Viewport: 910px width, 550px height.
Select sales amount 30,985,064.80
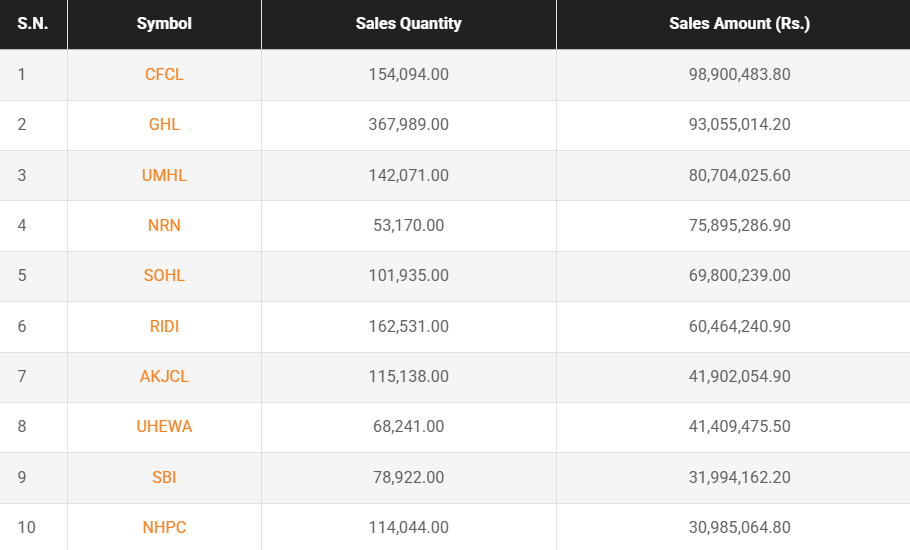click(739, 527)
